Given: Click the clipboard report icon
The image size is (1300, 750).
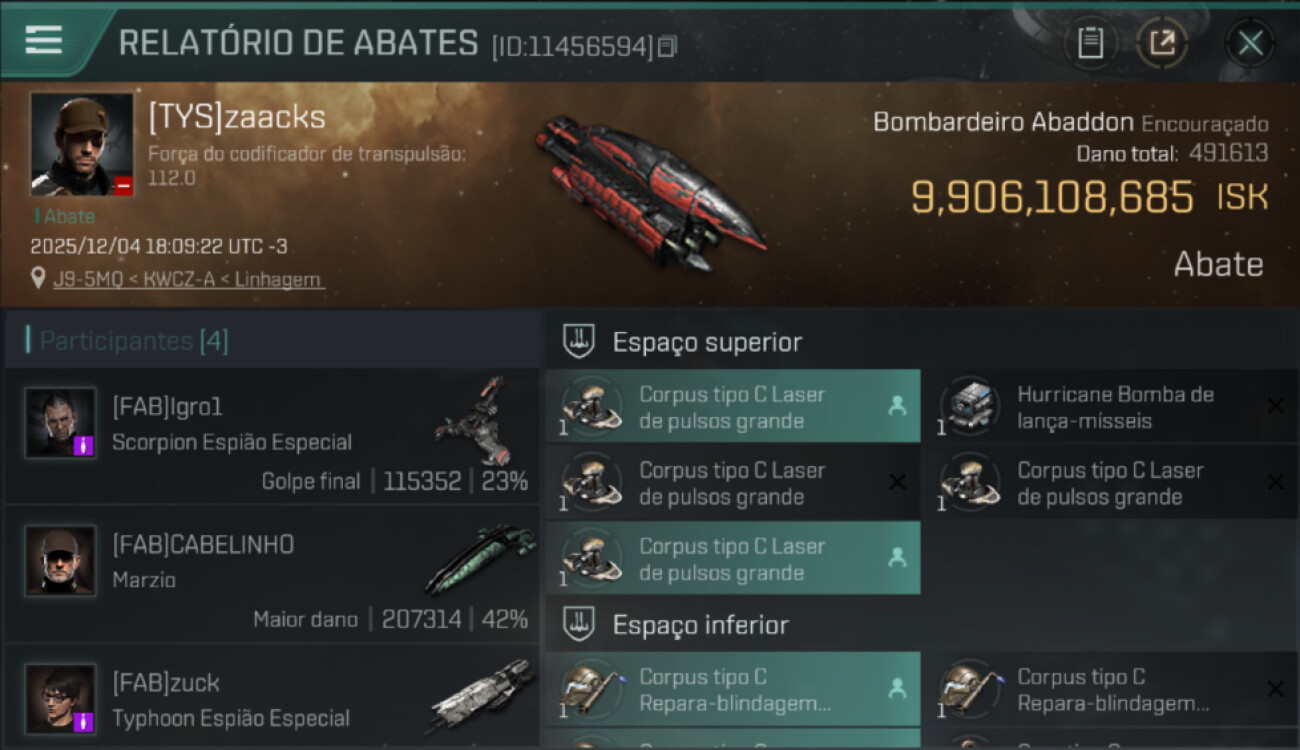Looking at the screenshot, I should (1090, 43).
